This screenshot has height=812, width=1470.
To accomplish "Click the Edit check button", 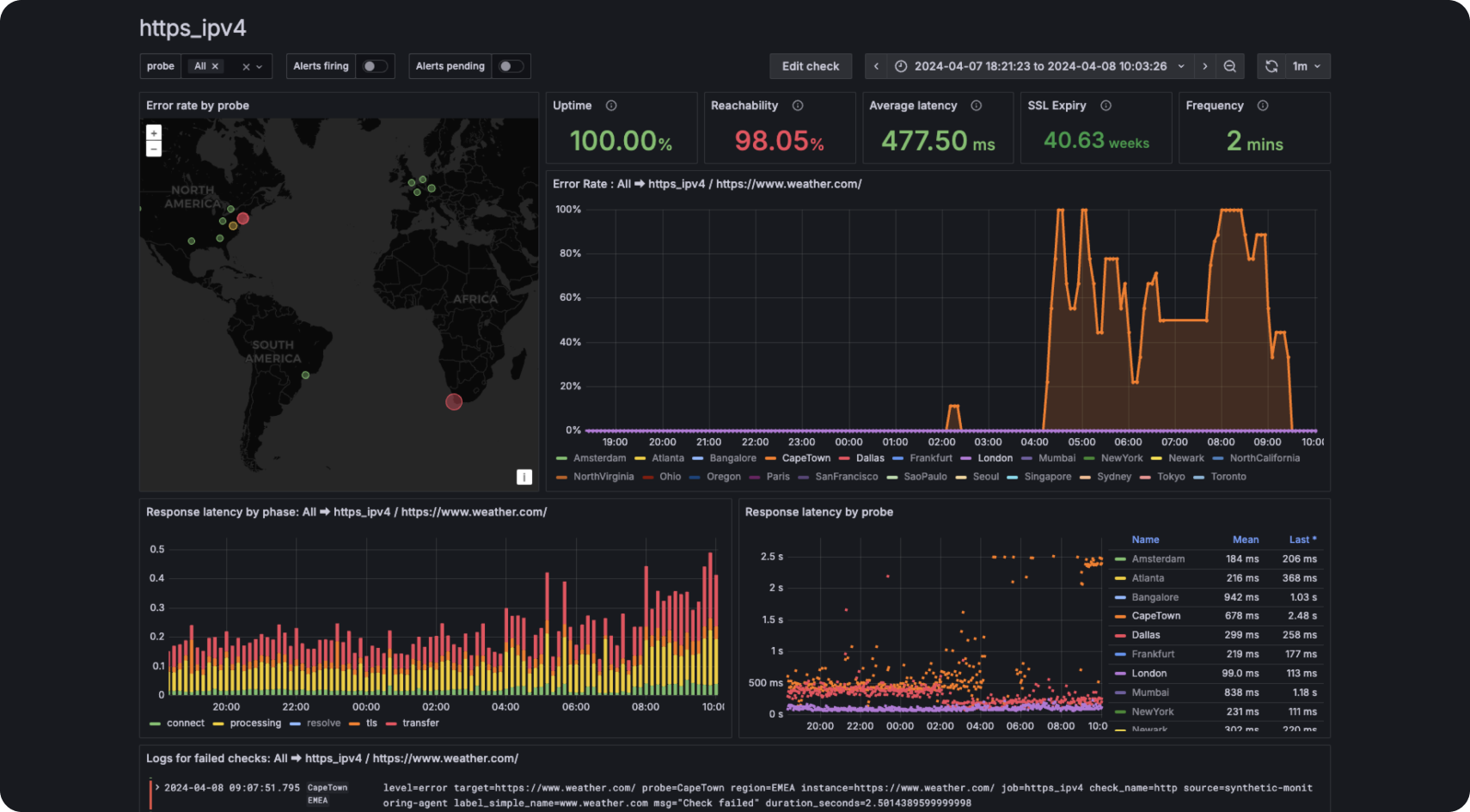I will point(810,66).
